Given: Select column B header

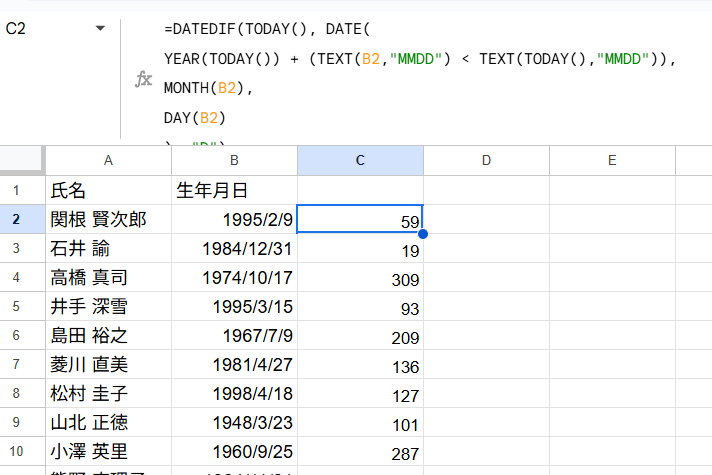Looking at the screenshot, I should [234, 160].
